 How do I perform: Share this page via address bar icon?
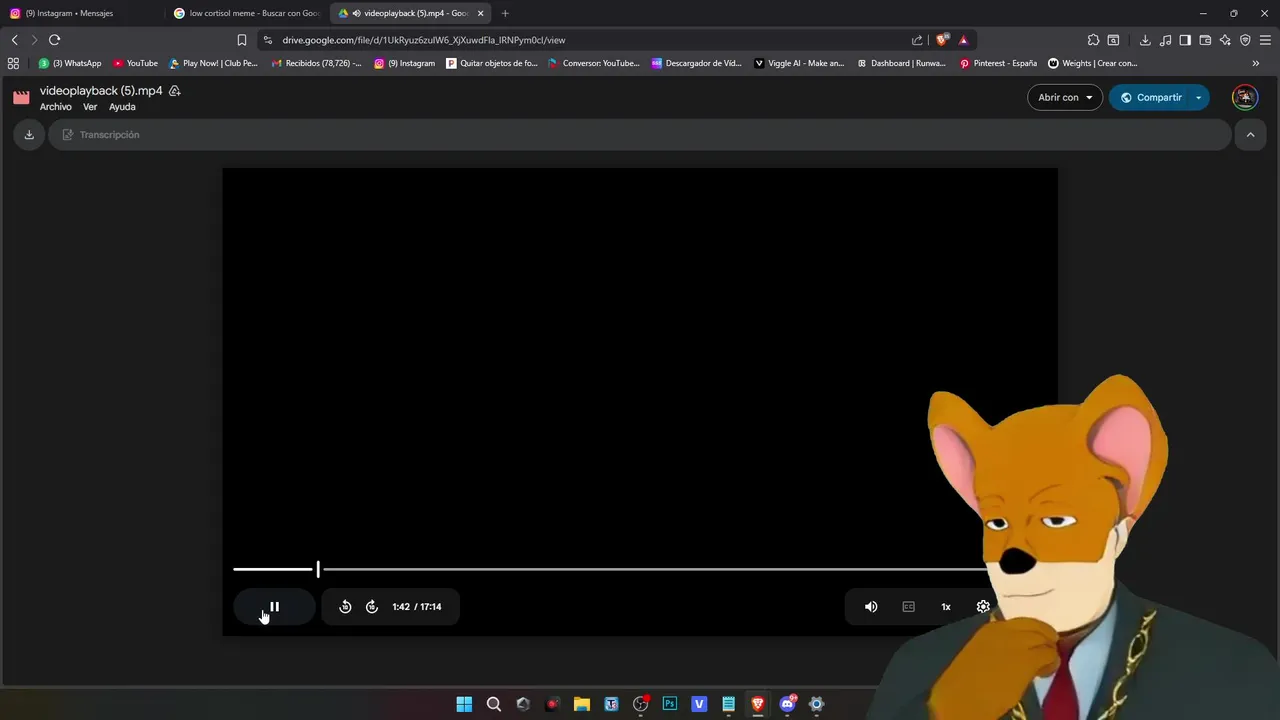click(x=917, y=40)
